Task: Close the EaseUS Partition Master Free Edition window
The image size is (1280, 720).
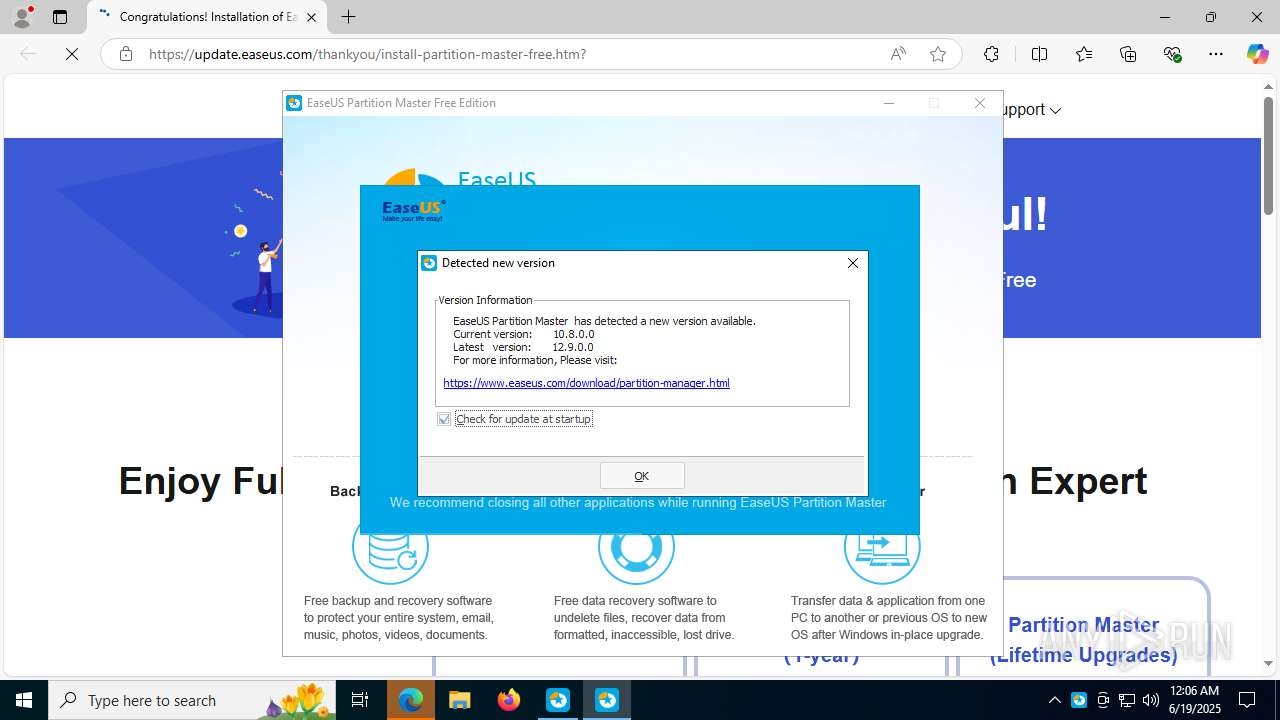Action: 980,103
